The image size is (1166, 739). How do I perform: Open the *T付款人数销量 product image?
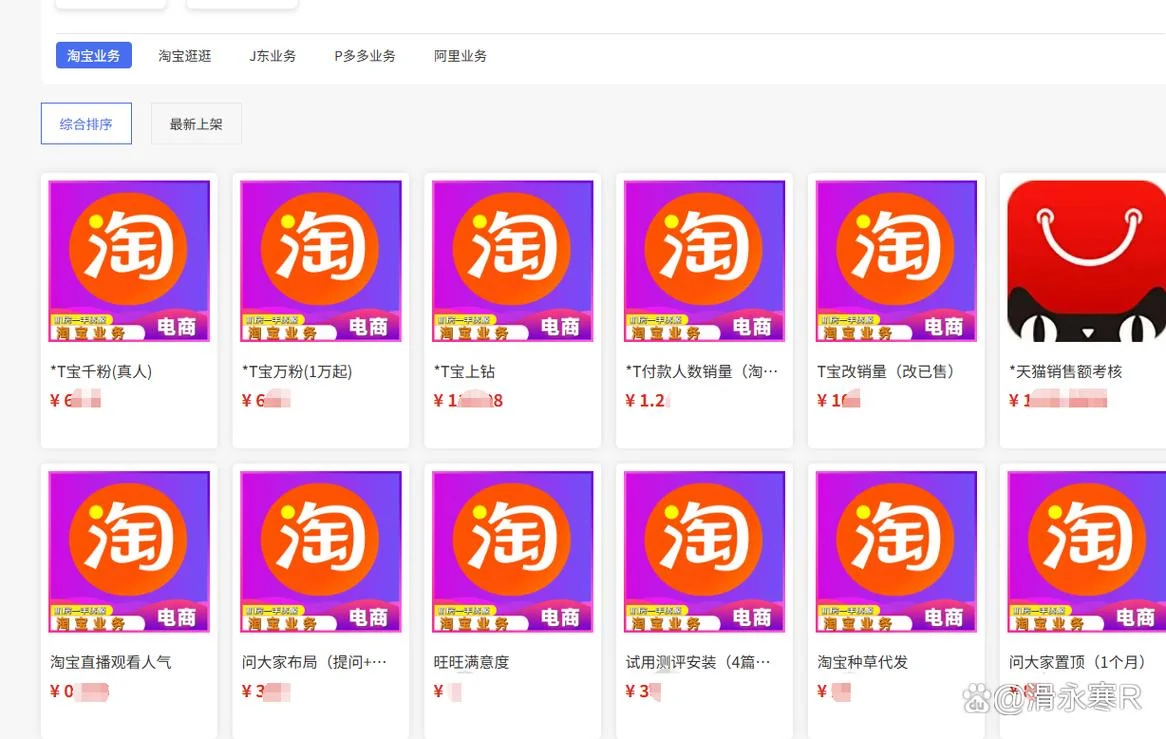pos(705,261)
